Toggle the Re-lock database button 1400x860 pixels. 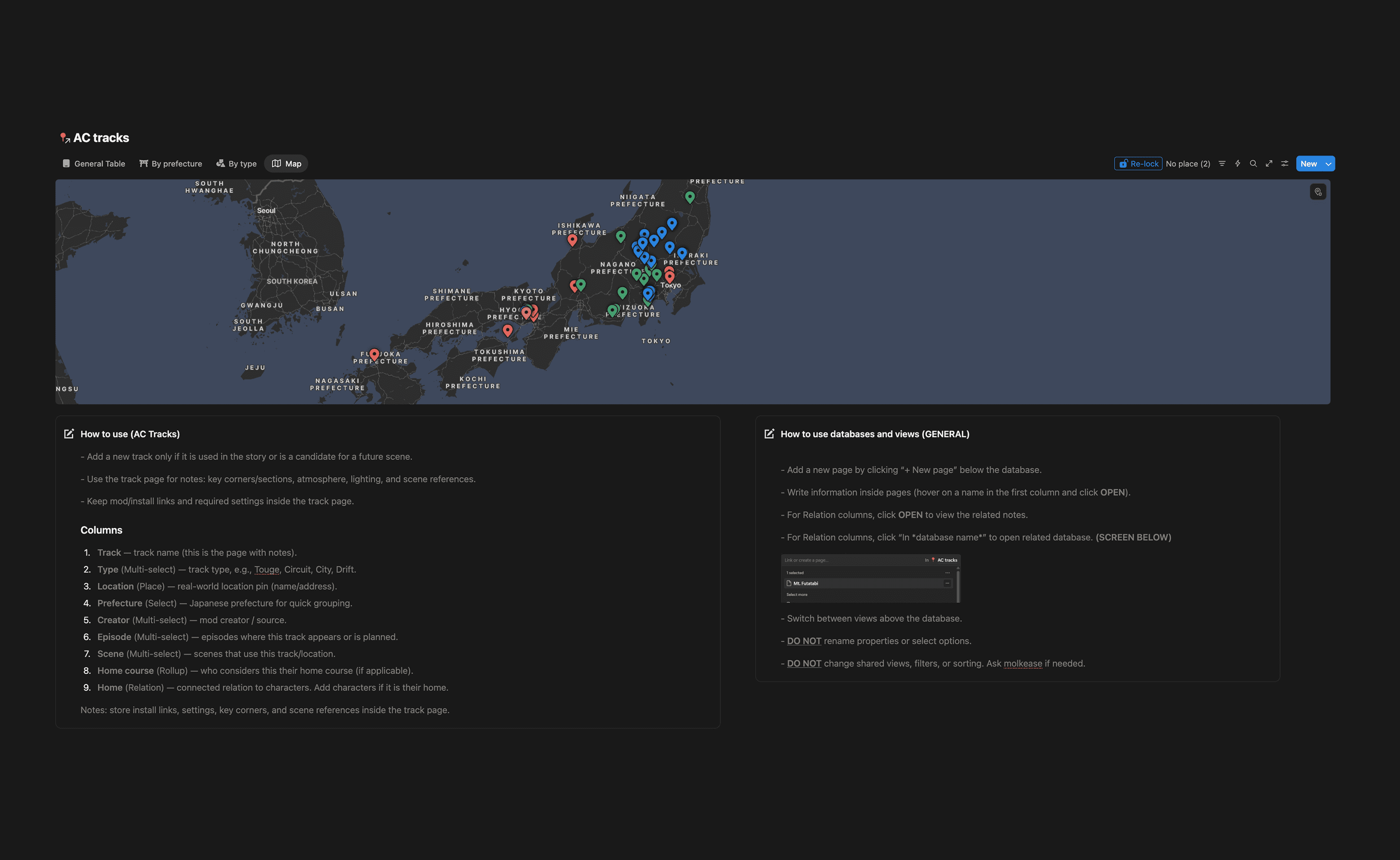point(1138,164)
